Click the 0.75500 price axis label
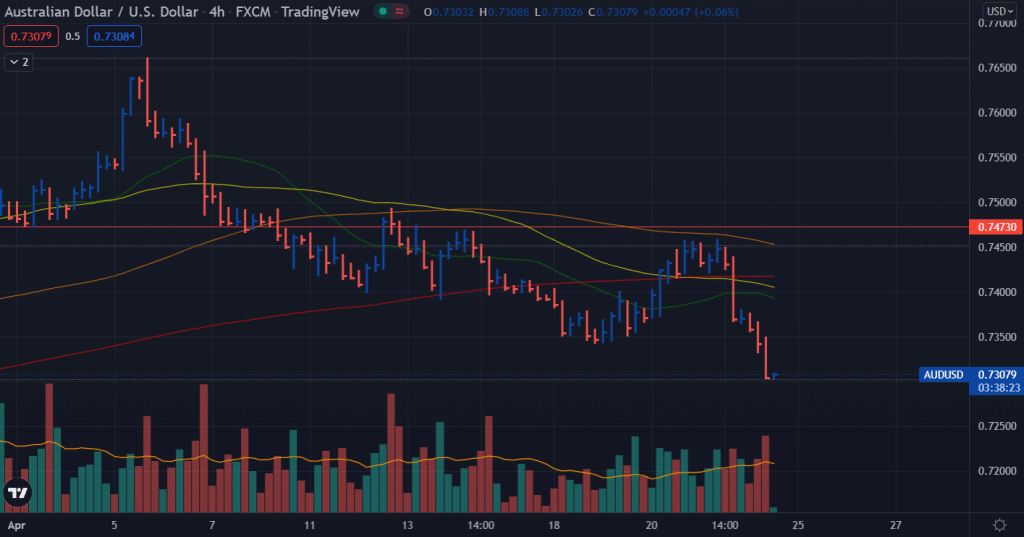1024x537 pixels. 997,157
